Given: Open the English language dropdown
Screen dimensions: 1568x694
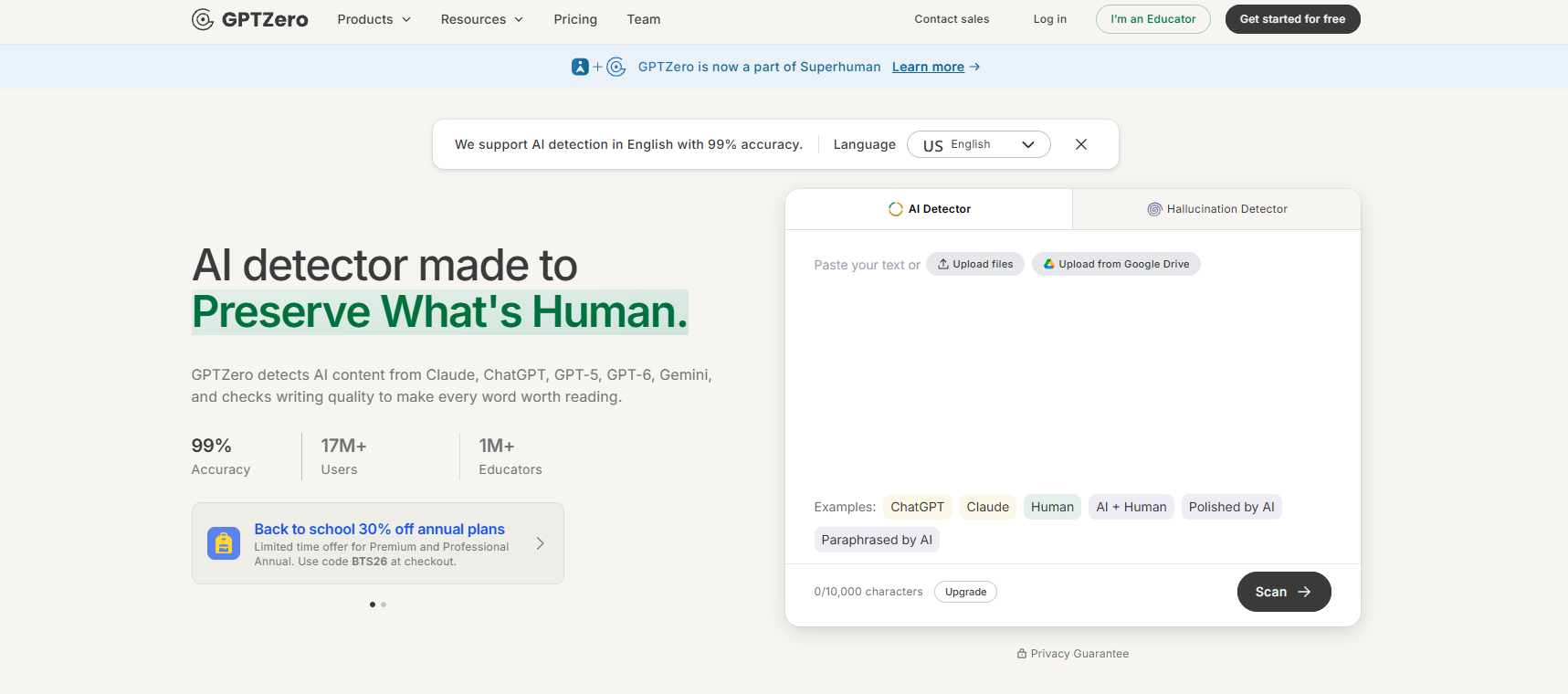Looking at the screenshot, I should click(979, 144).
